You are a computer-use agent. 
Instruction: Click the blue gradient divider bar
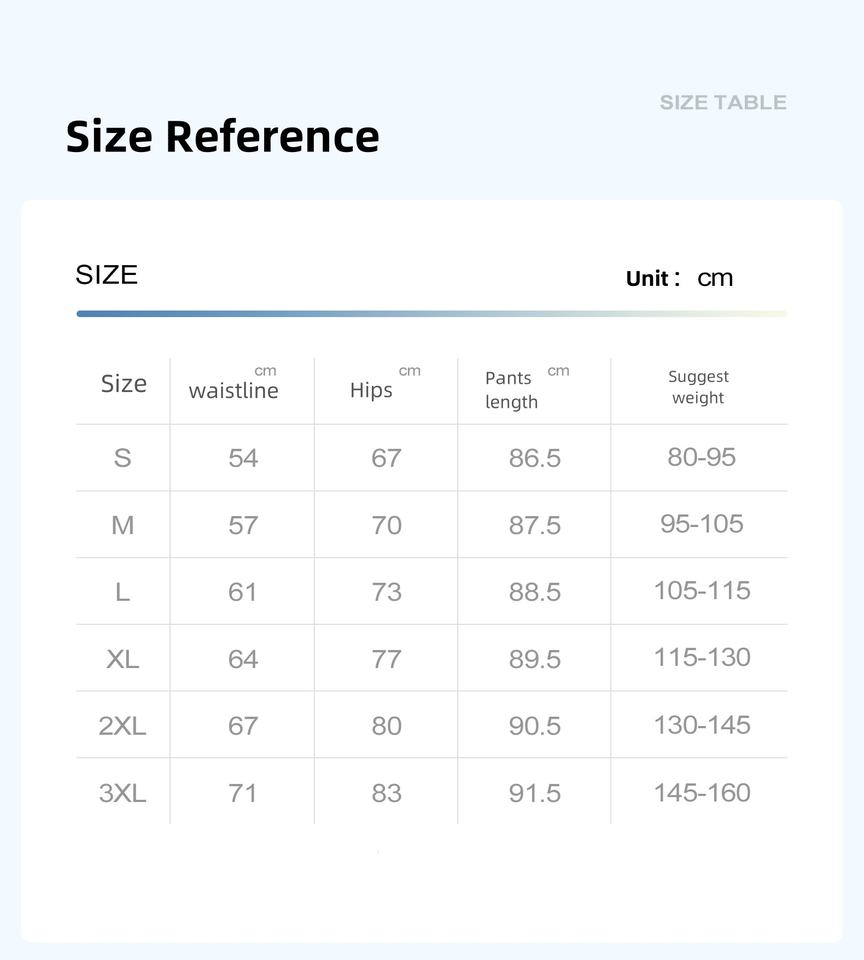(x=431, y=314)
